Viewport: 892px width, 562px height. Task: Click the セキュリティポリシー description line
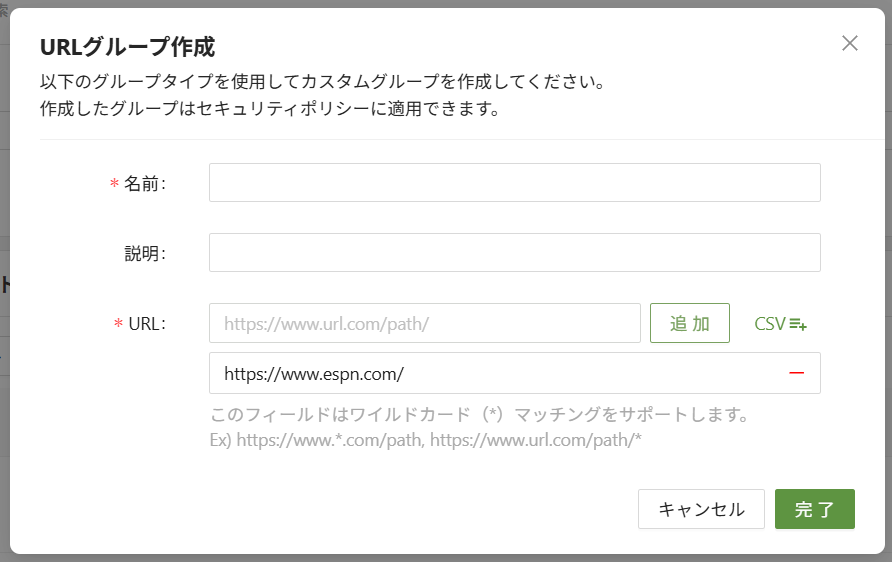(x=270, y=108)
